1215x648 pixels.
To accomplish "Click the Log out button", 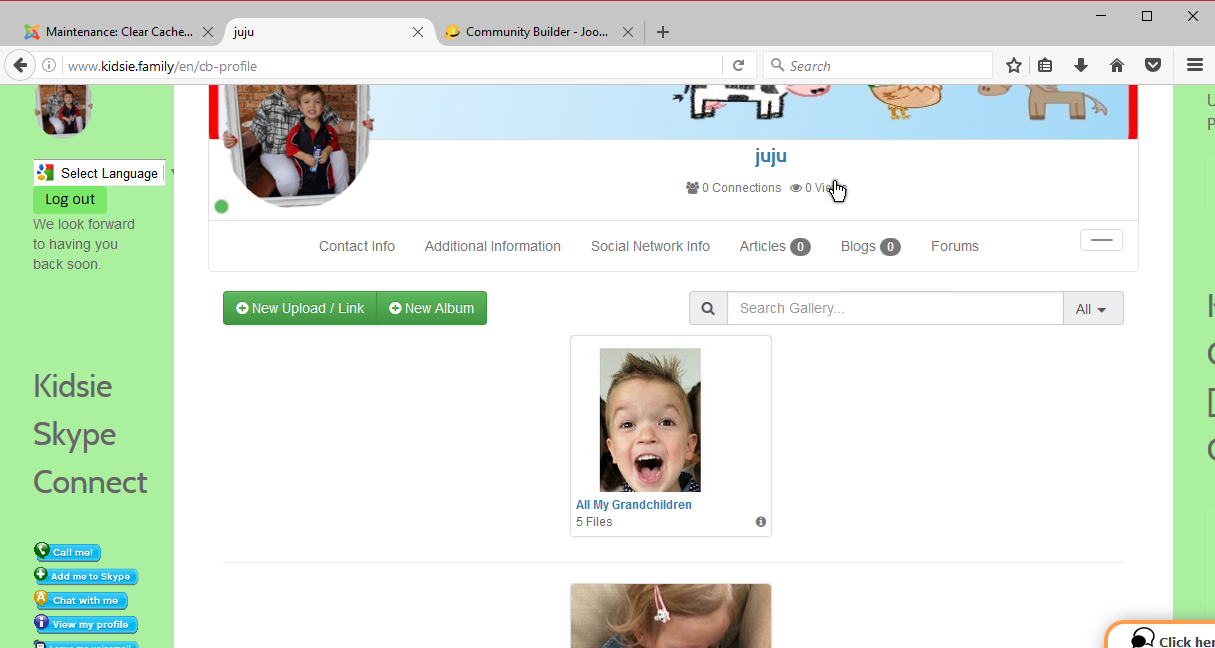I will click(70, 199).
